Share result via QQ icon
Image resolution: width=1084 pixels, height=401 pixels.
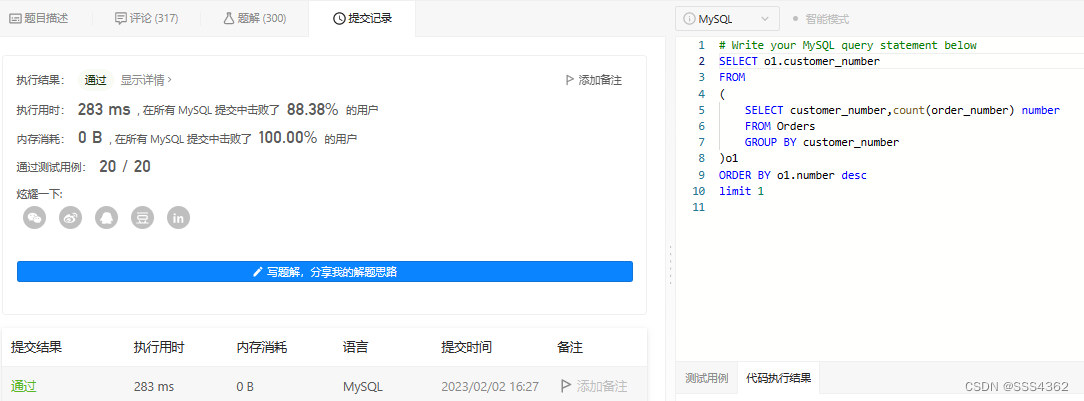[106, 218]
